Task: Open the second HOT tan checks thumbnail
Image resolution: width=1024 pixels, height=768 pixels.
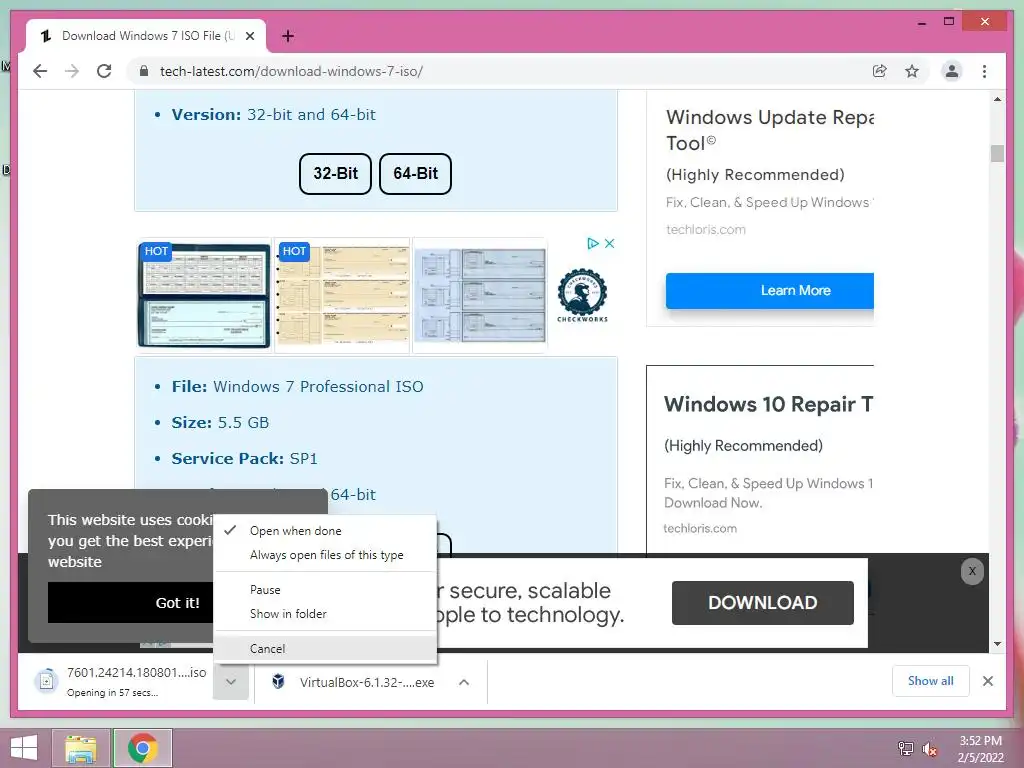Action: 343,295
